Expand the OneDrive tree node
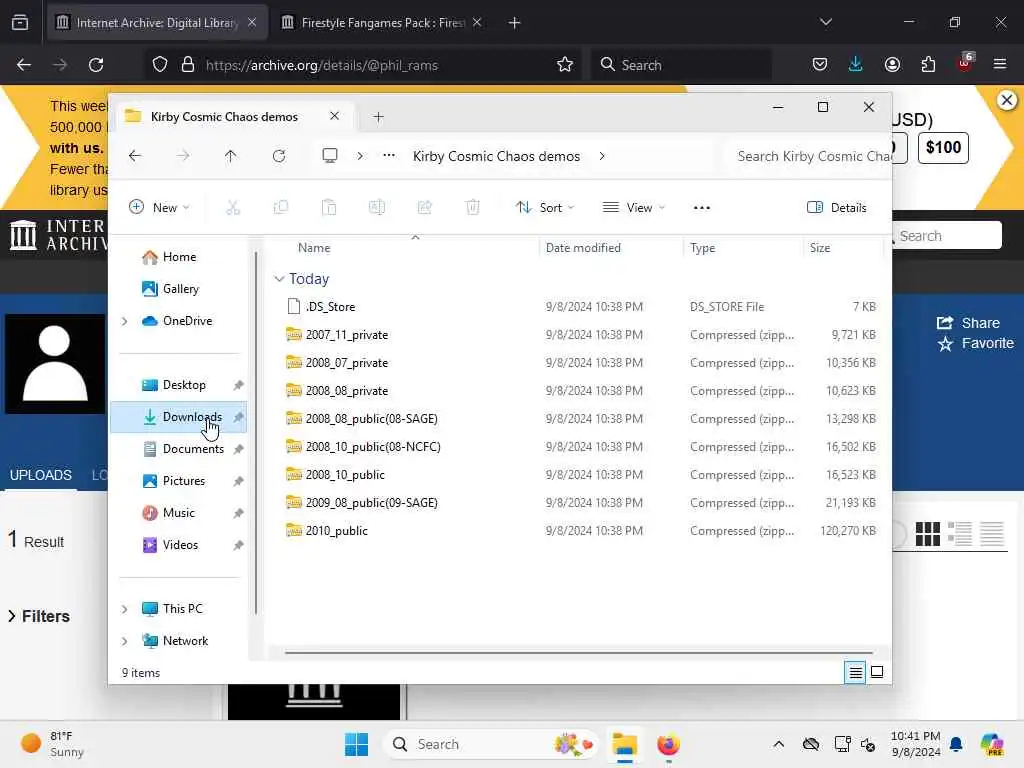The image size is (1024, 768). pos(124,321)
